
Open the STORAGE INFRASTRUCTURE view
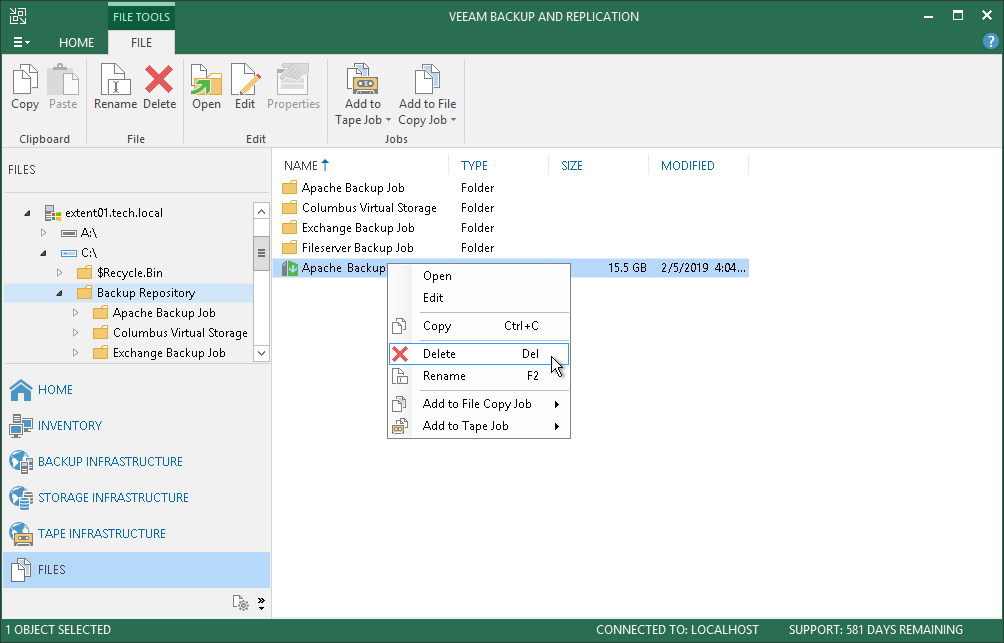click(136, 497)
